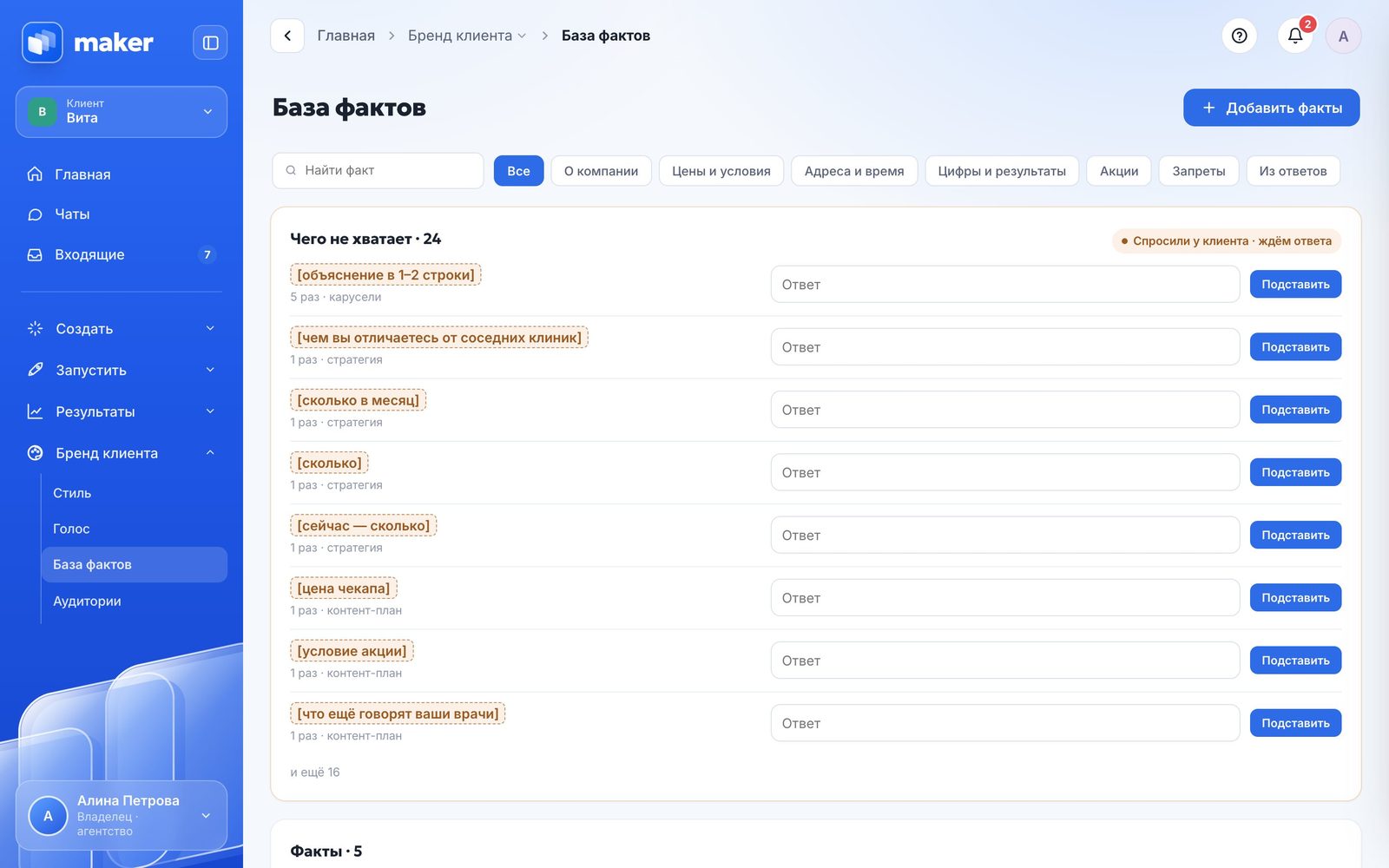Click the chat bubble icon beside Чаты
Viewport: 1389px width, 868px height.
(35, 214)
